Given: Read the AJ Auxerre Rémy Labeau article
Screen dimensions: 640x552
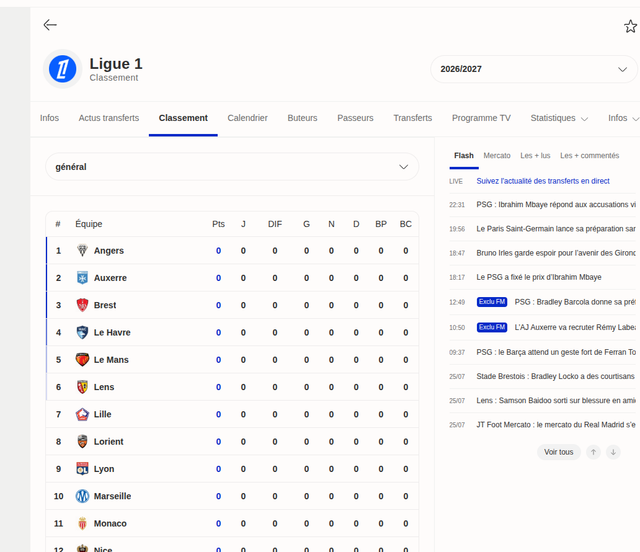Looking at the screenshot, I should tap(575, 327).
